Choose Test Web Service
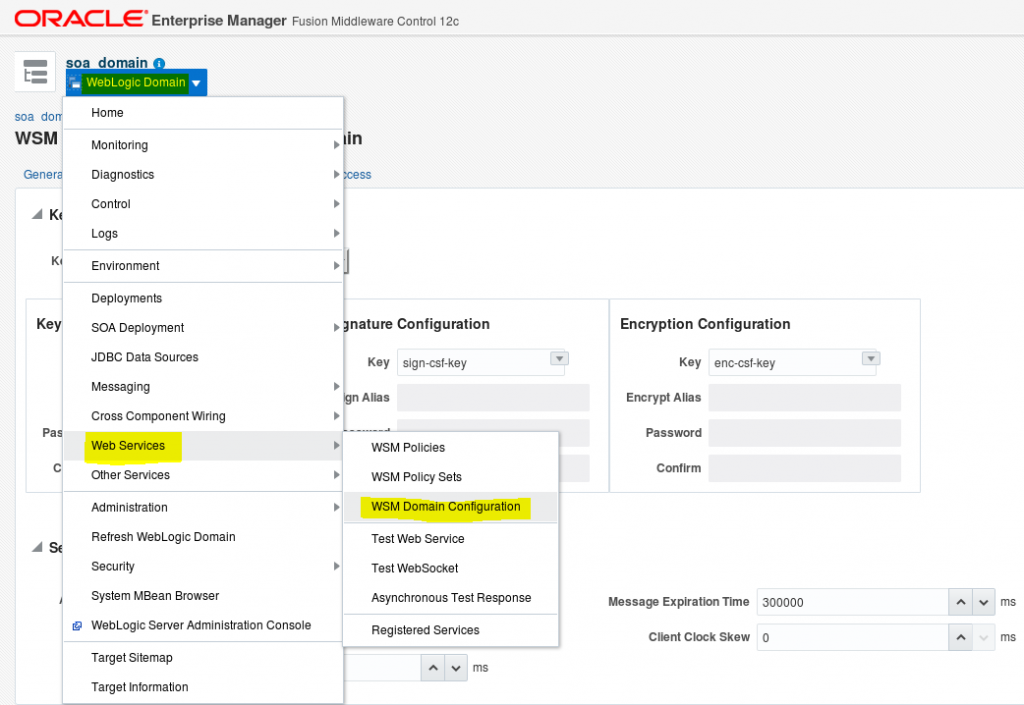Viewport: 1024px width, 705px height. (x=451, y=539)
